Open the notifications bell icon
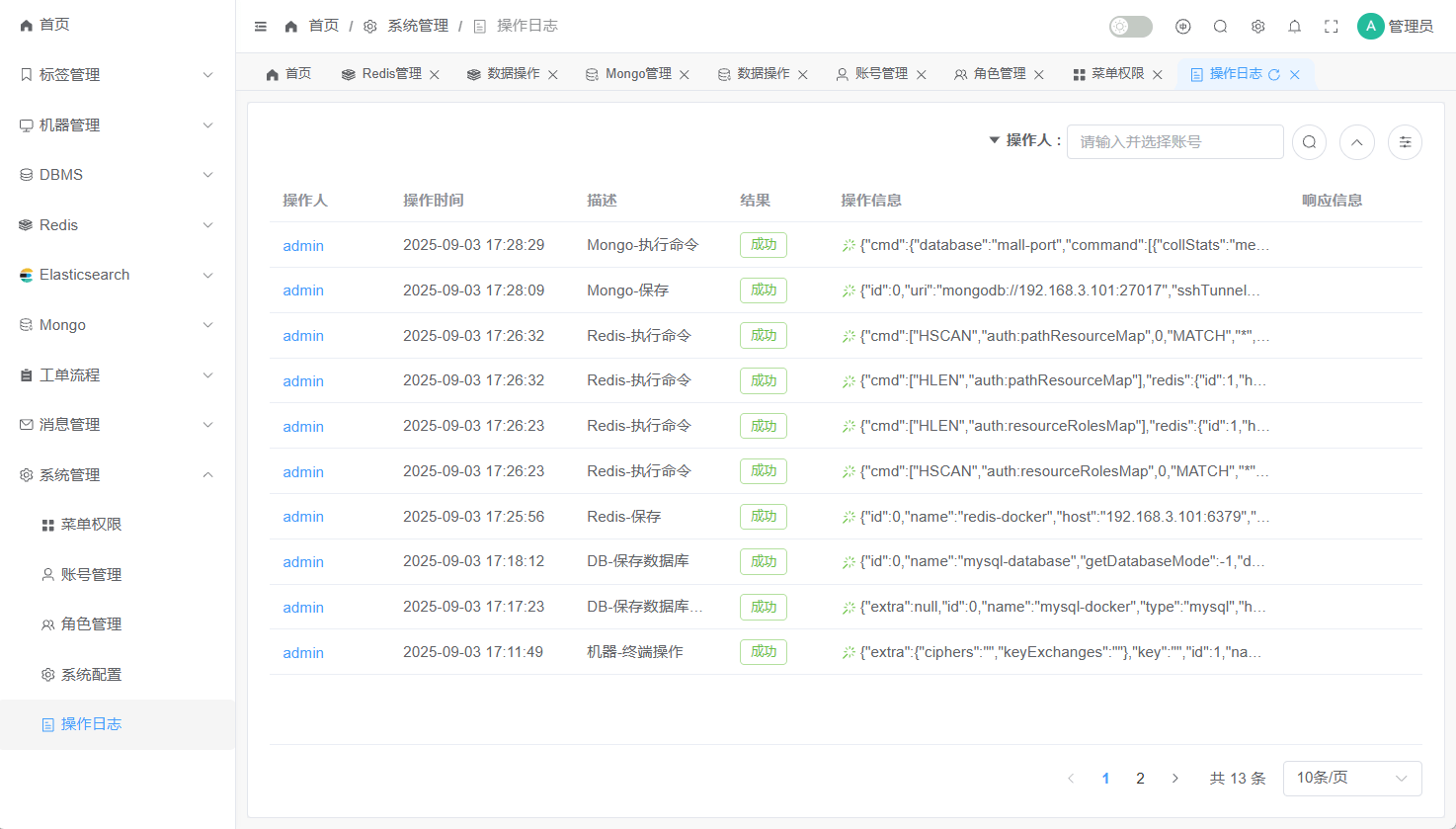Viewport: 1456px width, 829px height. tap(1294, 27)
